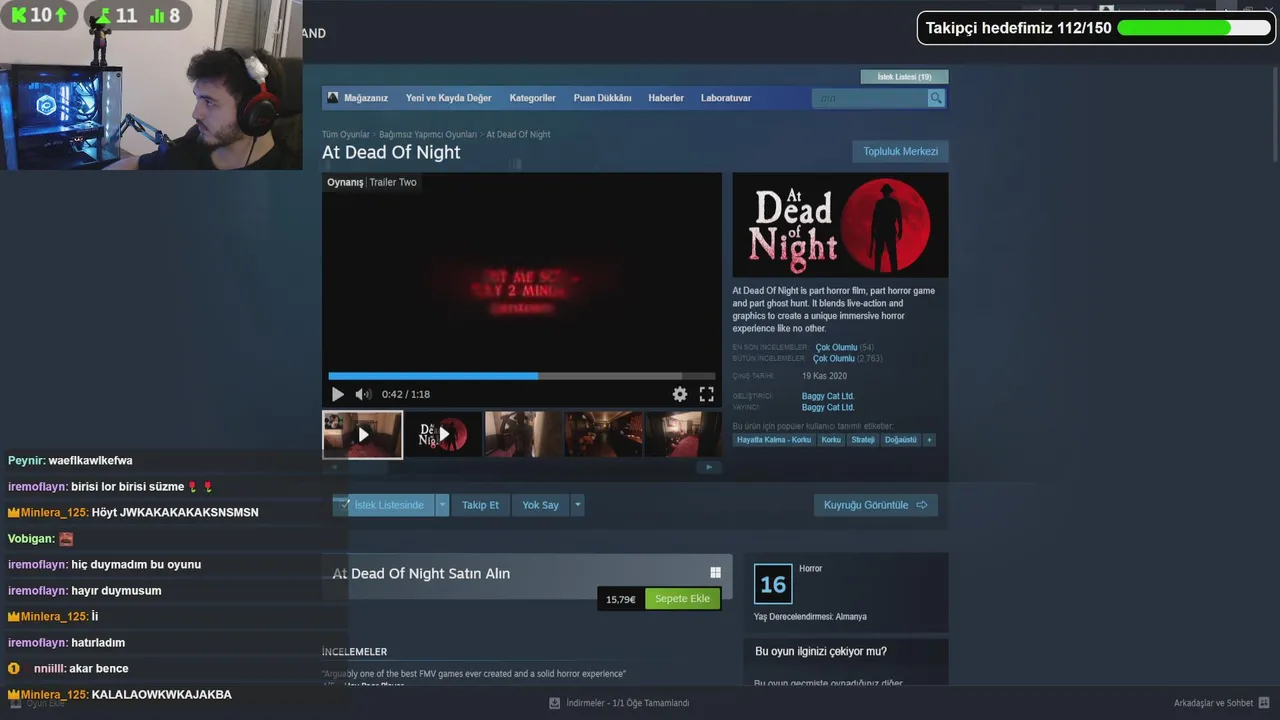Click 'Bu oyun ilginizi çekiyor mu?' heading
The width and height of the screenshot is (1280, 720).
(821, 652)
